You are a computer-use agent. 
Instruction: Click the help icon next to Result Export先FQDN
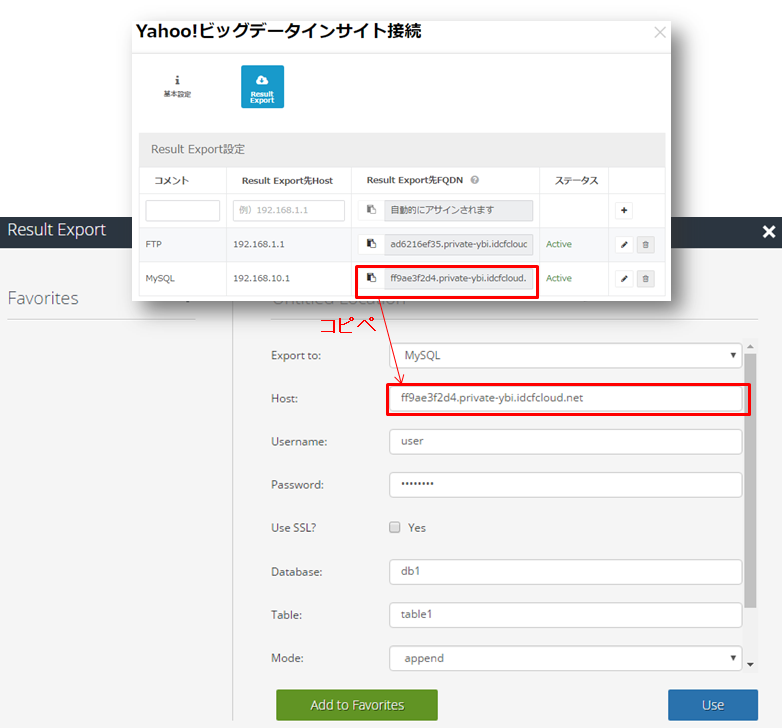pyautogui.click(x=475, y=180)
